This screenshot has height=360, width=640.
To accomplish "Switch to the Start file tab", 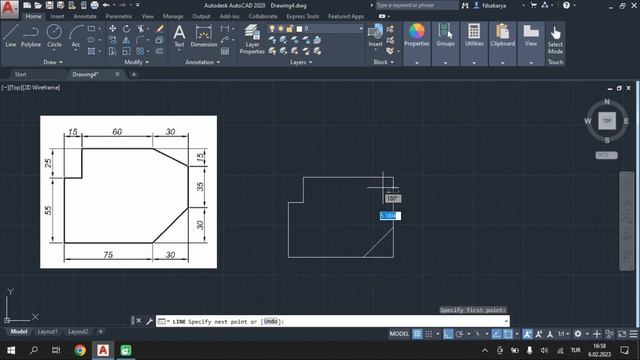I will [20, 74].
